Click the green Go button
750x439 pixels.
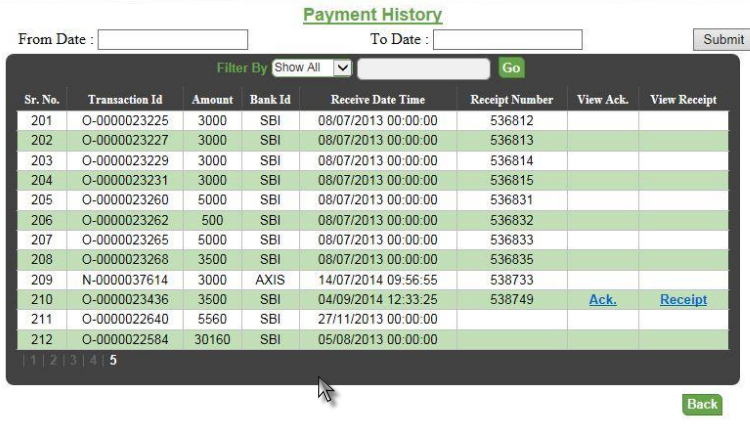[x=511, y=68]
